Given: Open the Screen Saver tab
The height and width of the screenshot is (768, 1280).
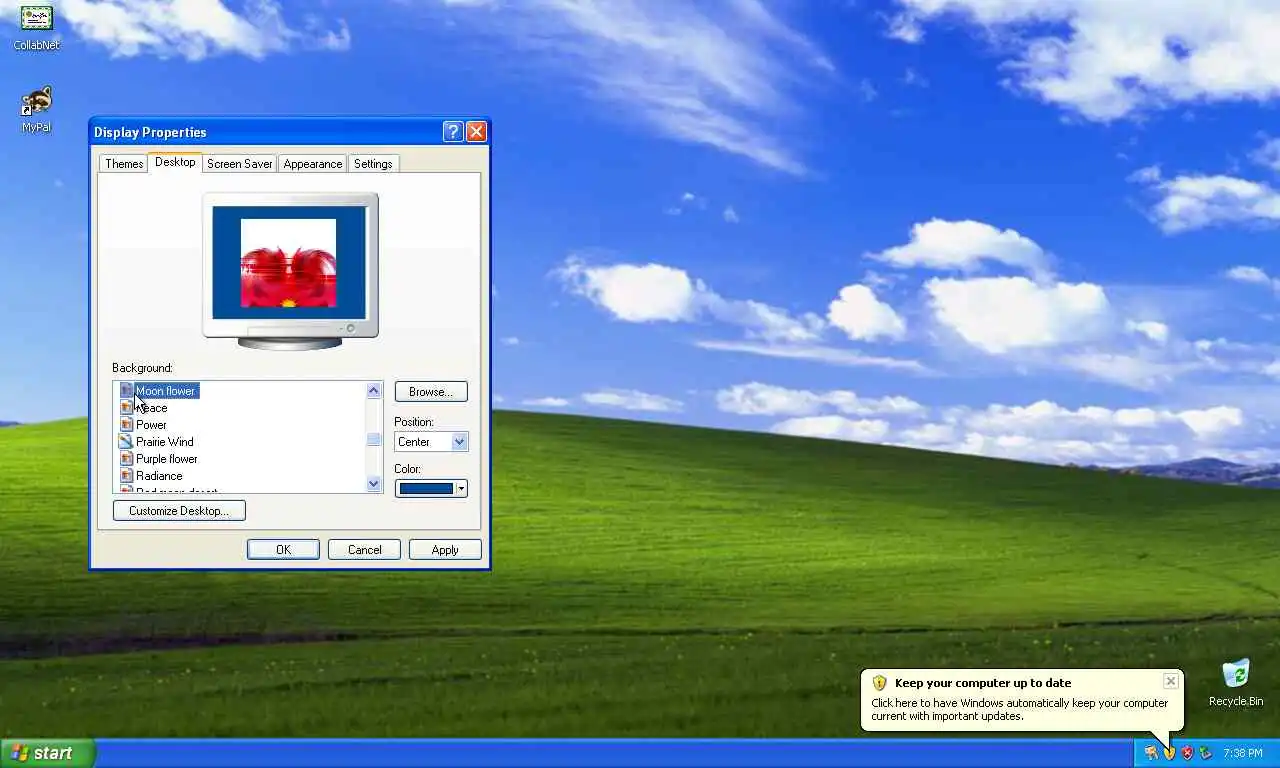Looking at the screenshot, I should 239,164.
